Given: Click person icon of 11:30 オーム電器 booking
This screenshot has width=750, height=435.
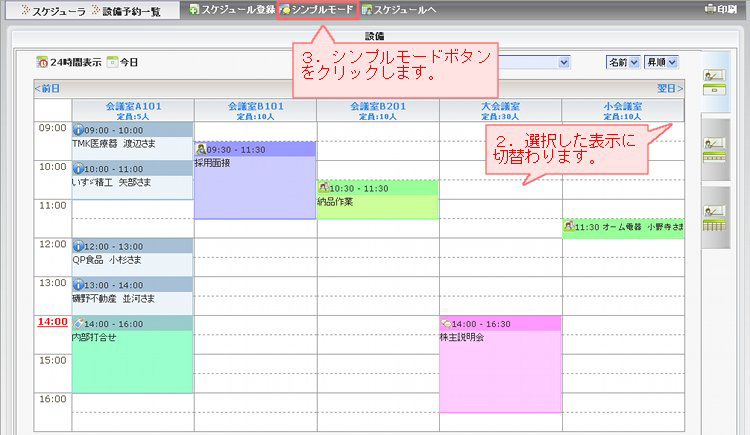Looking at the screenshot, I should point(569,226).
